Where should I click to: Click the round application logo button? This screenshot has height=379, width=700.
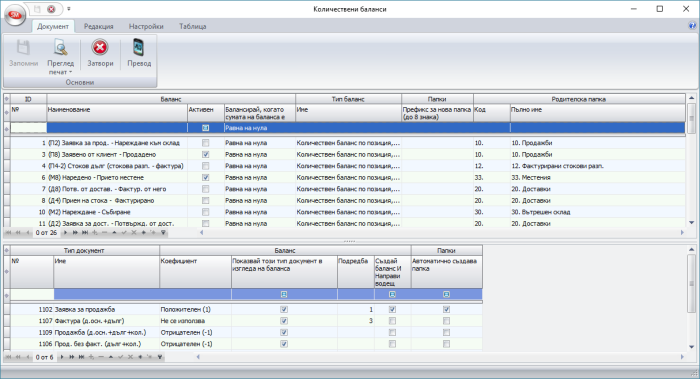click(15, 15)
